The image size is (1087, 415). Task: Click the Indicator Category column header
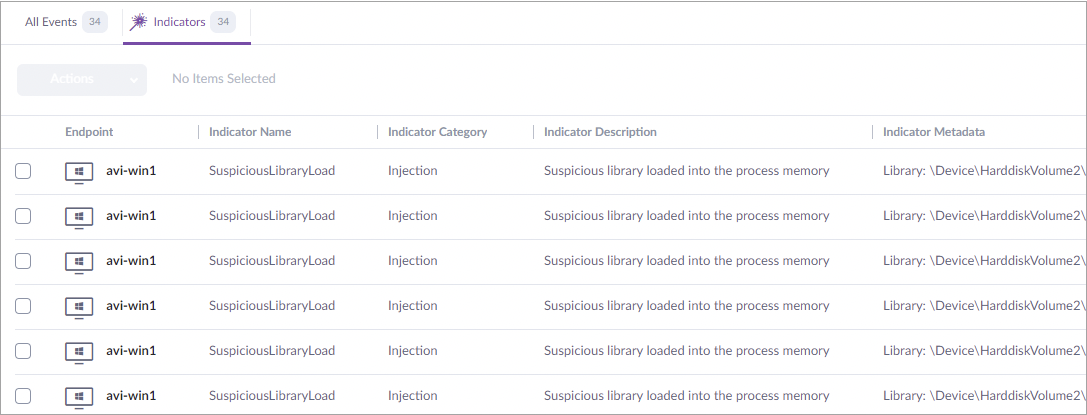pyautogui.click(x=437, y=132)
